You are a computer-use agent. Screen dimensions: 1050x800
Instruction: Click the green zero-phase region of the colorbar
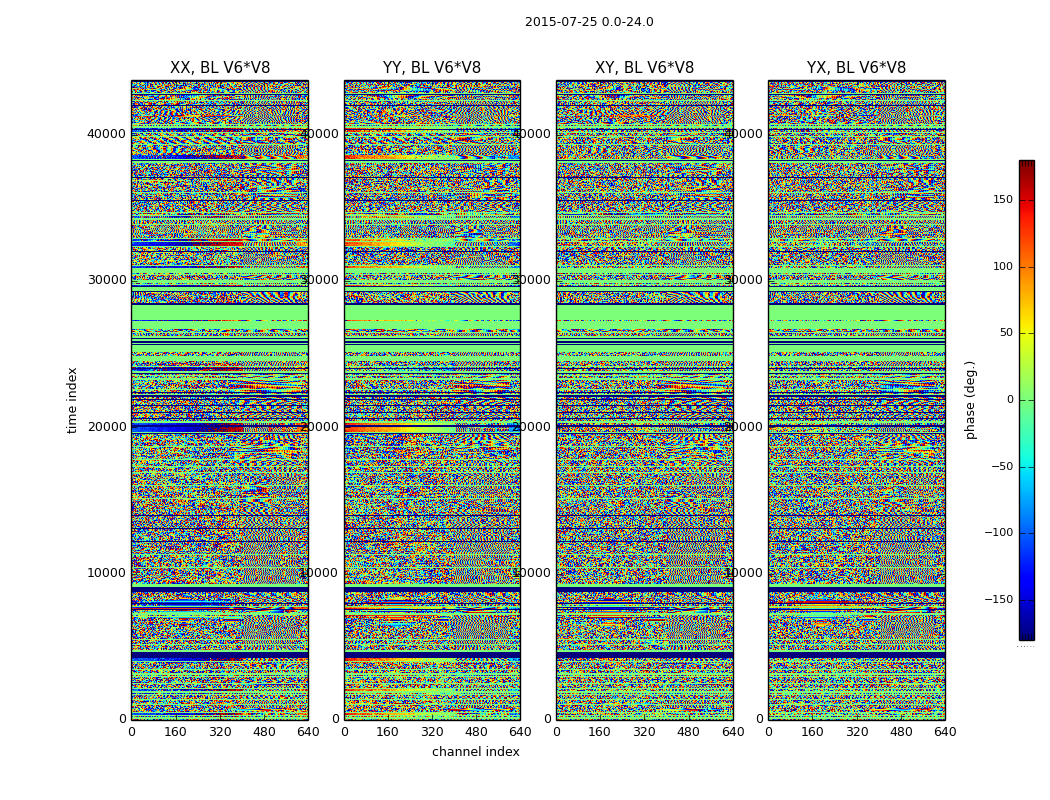pyautogui.click(x=1026, y=400)
